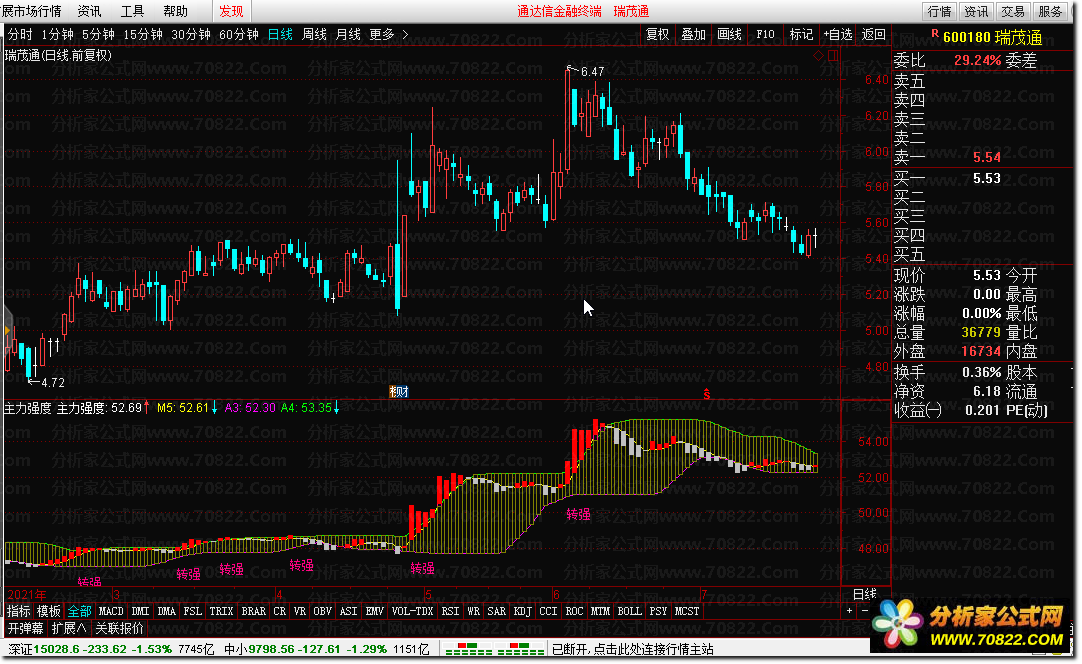Image resolution: width=1082 pixels, height=664 pixels.
Task: Switch indicator to DMA
Action: (166, 611)
